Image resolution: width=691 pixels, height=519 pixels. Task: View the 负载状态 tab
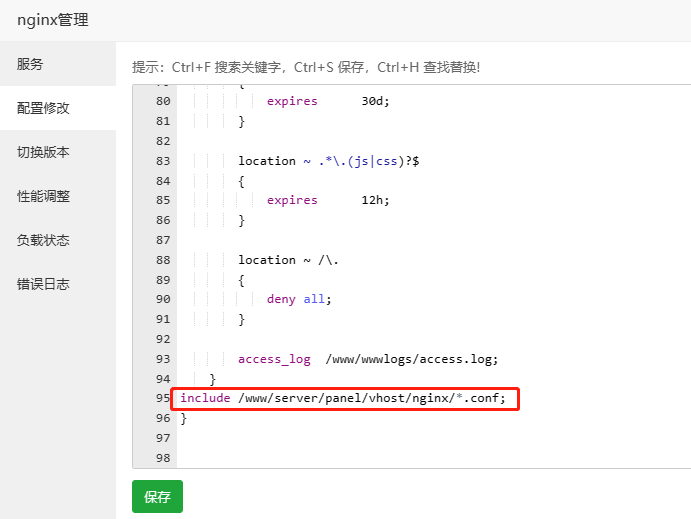[58, 240]
